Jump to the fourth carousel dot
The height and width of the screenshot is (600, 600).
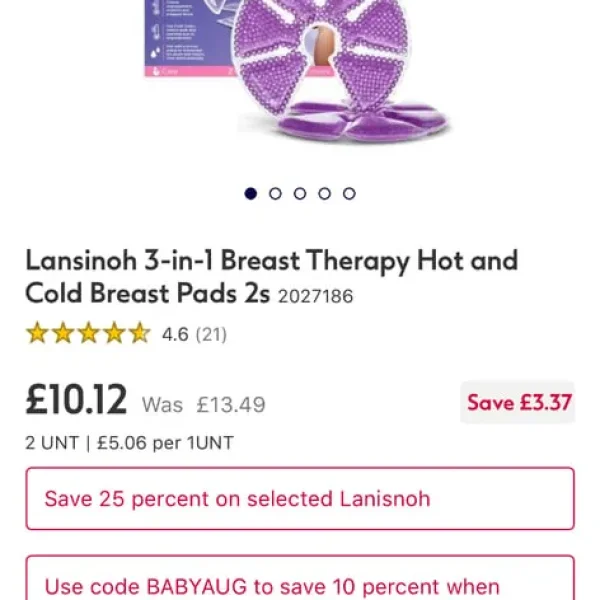tap(324, 194)
